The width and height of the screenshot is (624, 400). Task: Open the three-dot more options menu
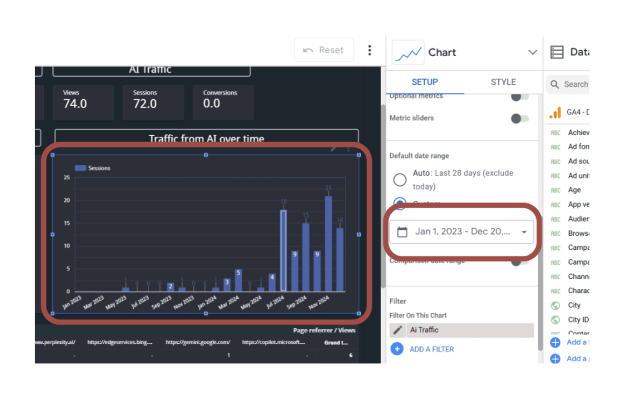[370, 50]
